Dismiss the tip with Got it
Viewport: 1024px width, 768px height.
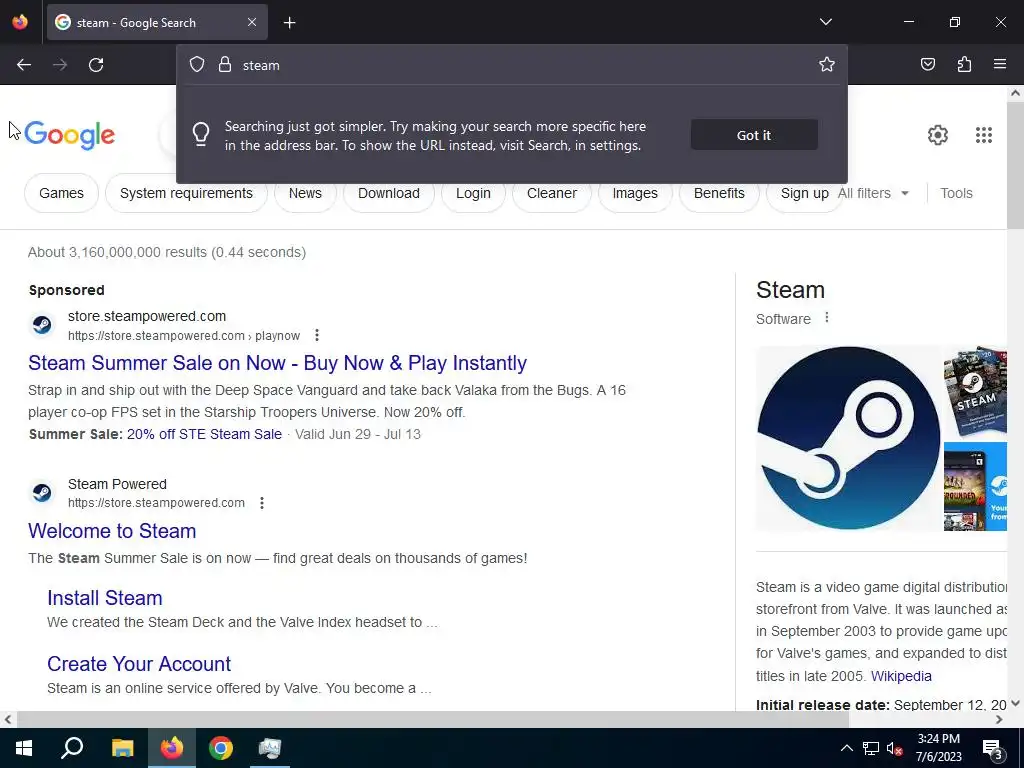[754, 135]
